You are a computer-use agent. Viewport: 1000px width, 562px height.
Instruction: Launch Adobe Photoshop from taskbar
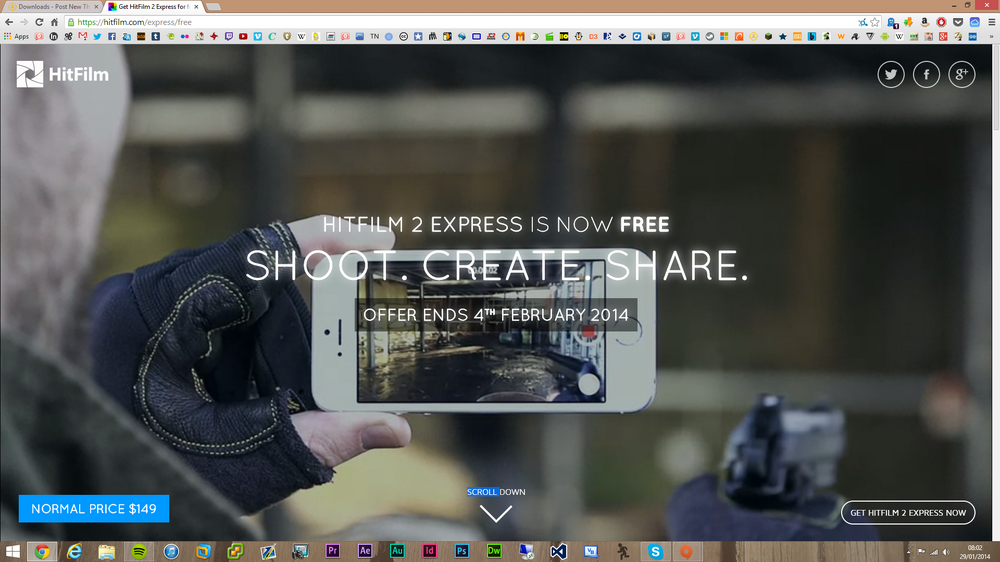coord(462,551)
